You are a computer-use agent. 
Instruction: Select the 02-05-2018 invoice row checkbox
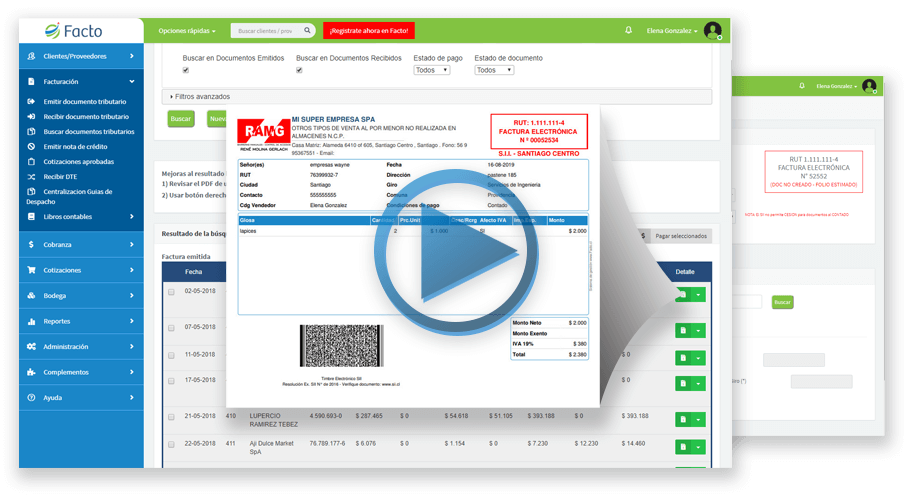pyautogui.click(x=171, y=291)
